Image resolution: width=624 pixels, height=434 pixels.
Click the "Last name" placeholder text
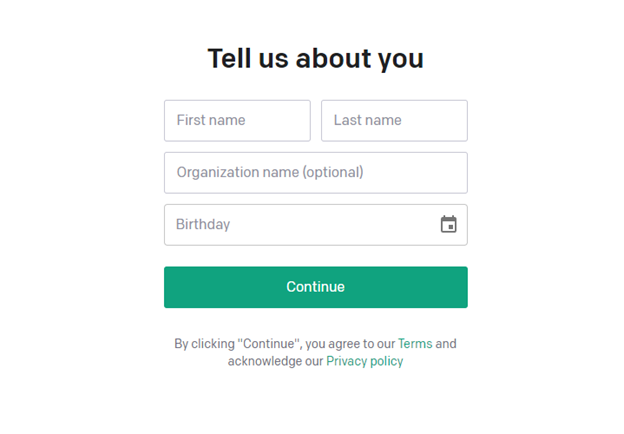(x=367, y=121)
